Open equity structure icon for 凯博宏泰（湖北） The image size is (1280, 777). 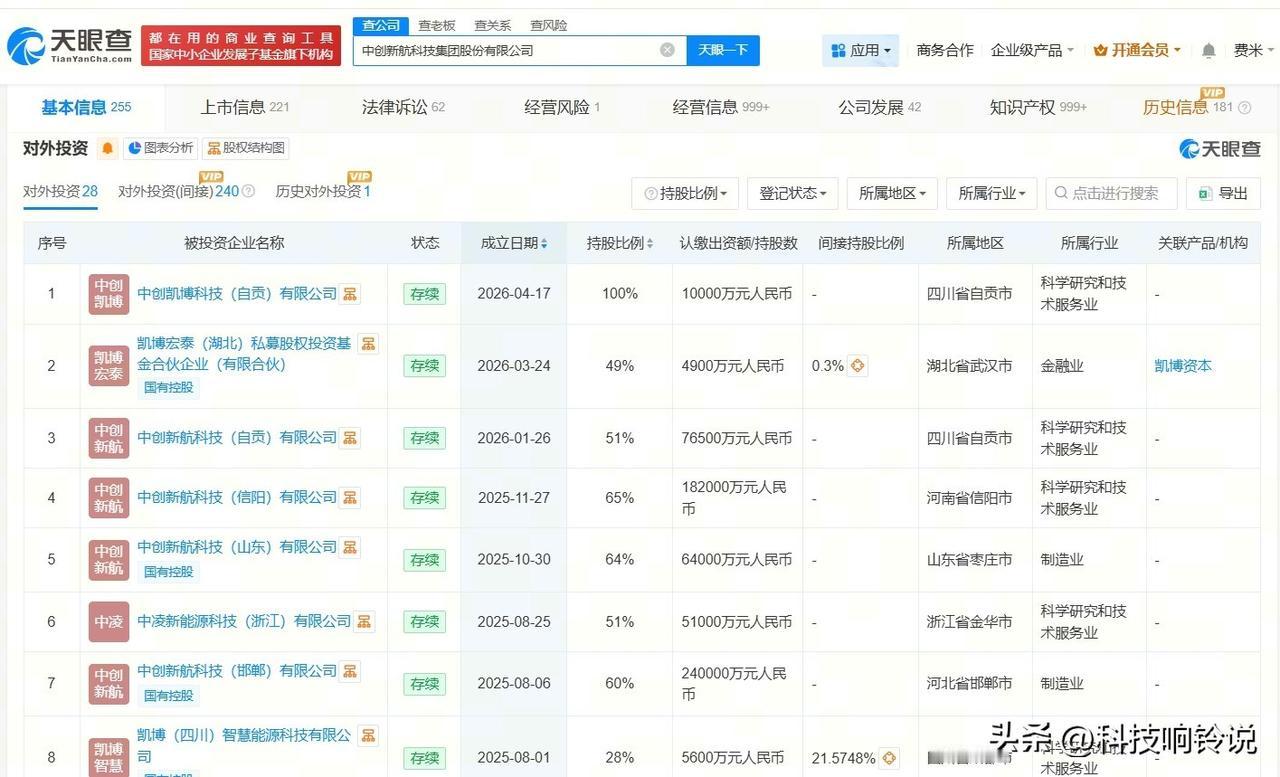[368, 344]
